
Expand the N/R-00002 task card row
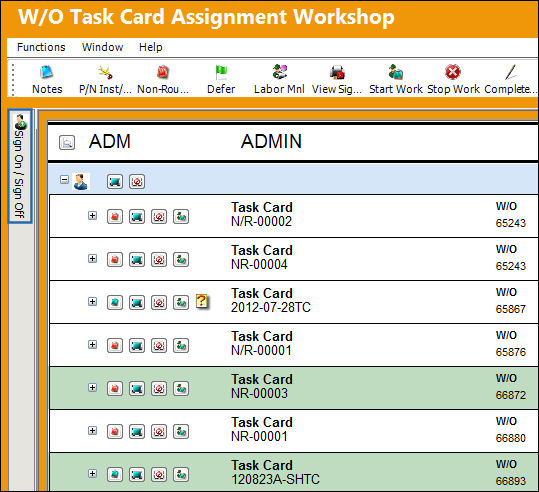tap(92, 216)
